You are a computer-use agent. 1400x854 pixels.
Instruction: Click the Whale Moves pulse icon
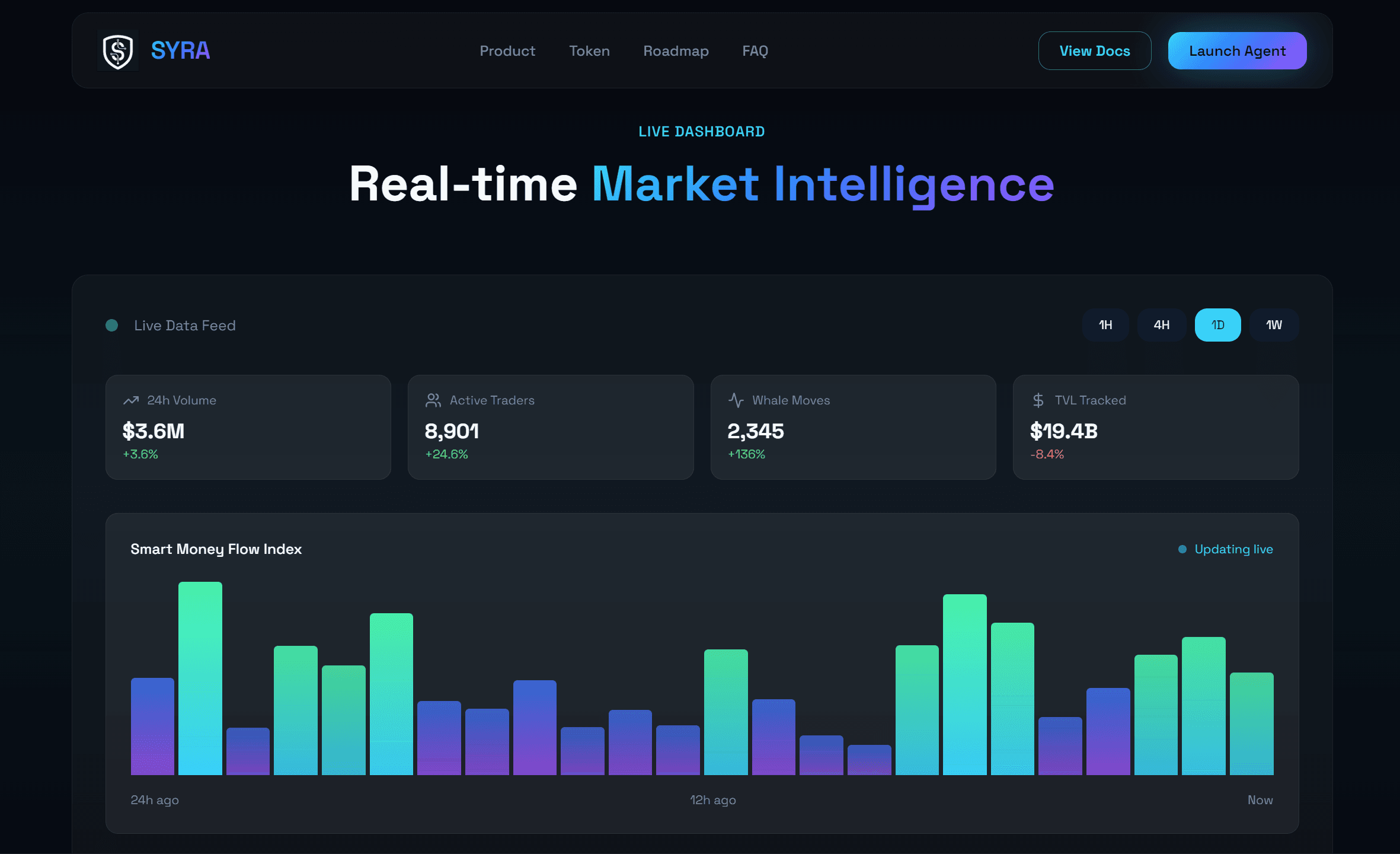click(736, 400)
